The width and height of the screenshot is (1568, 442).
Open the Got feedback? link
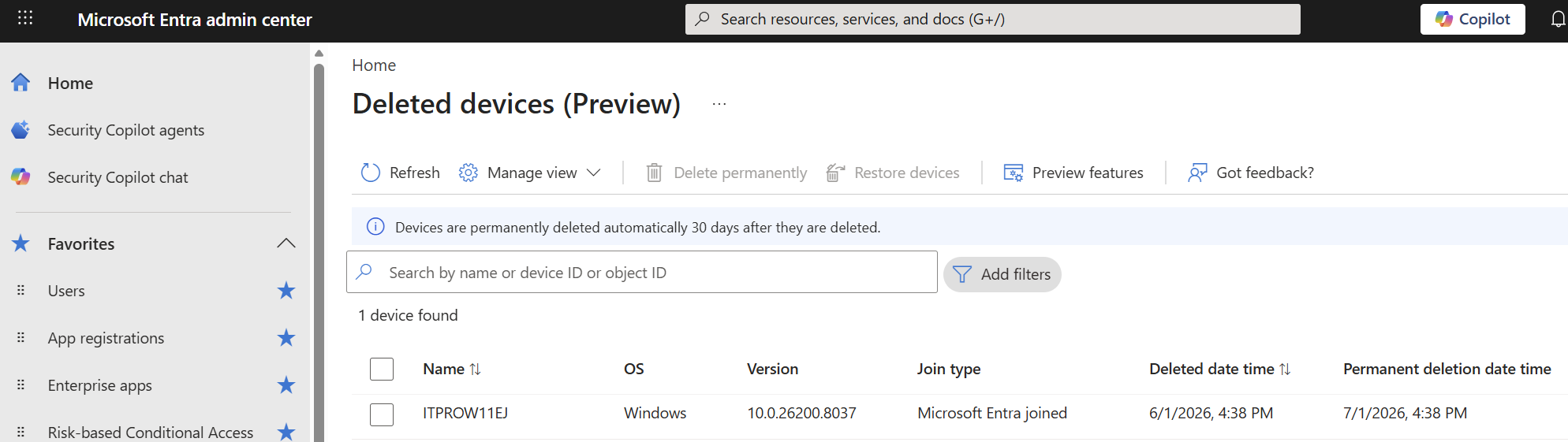[x=1265, y=173]
